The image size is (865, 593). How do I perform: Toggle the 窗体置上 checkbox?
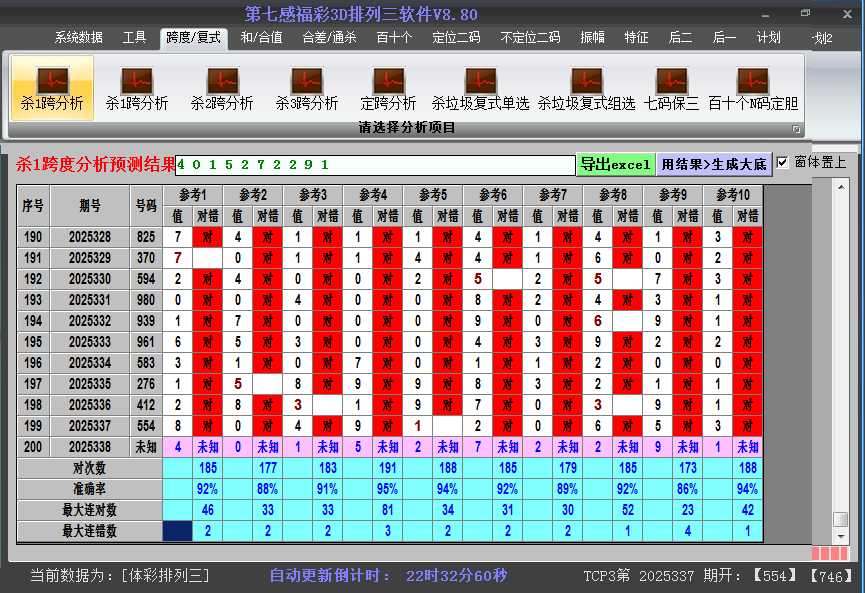tap(783, 162)
